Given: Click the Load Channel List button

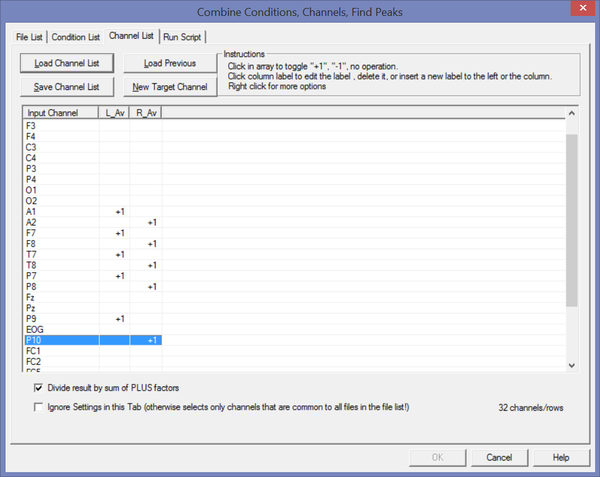Looking at the screenshot, I should pos(66,63).
